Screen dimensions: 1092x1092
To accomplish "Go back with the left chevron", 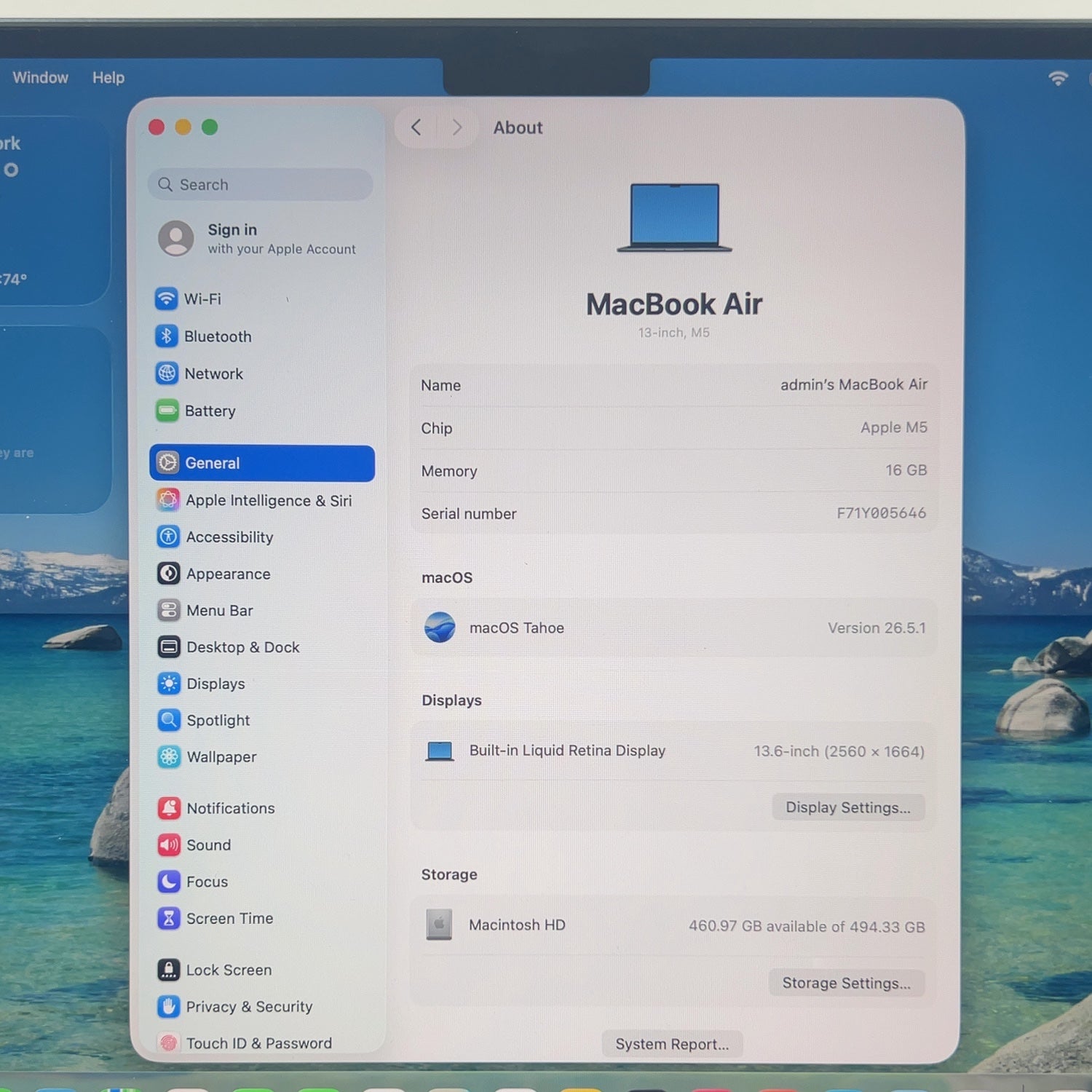I will coord(416,127).
